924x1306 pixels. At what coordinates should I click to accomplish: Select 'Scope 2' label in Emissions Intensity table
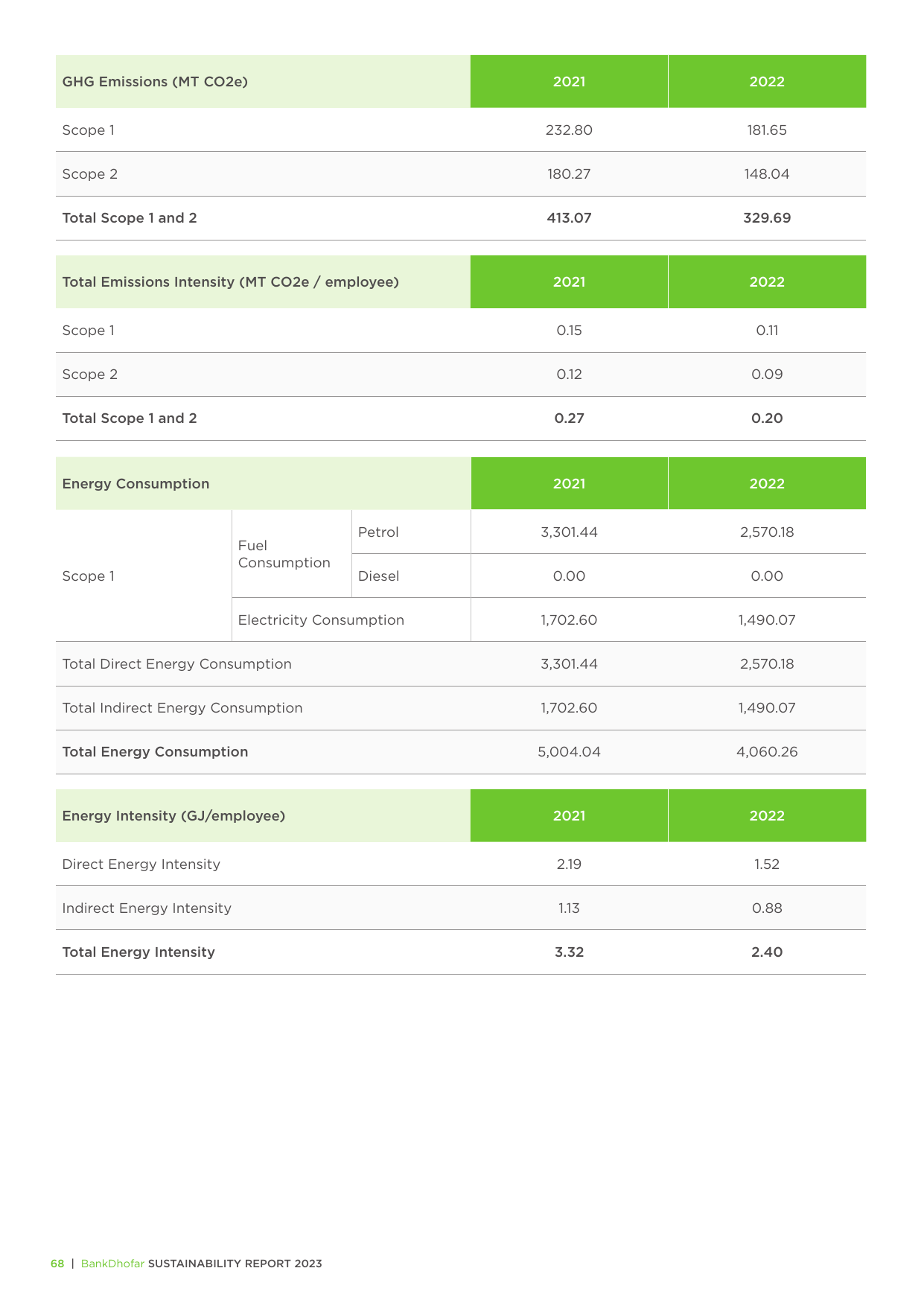click(x=90, y=375)
